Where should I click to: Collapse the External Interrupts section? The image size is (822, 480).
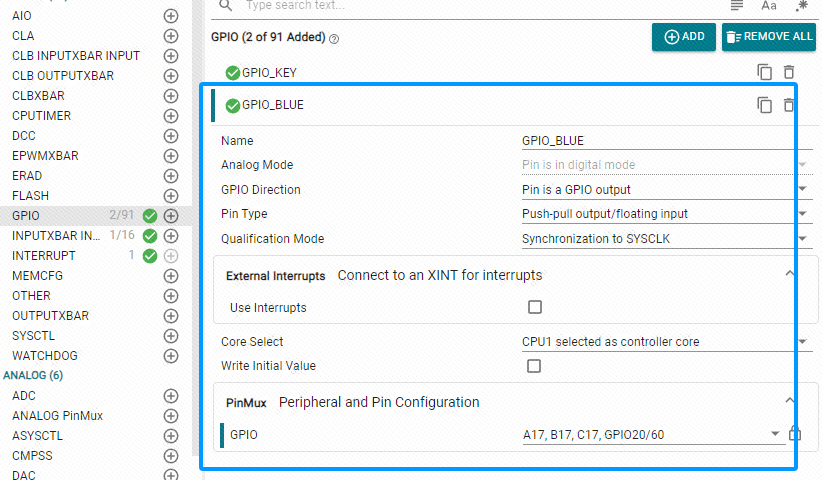tap(789, 274)
